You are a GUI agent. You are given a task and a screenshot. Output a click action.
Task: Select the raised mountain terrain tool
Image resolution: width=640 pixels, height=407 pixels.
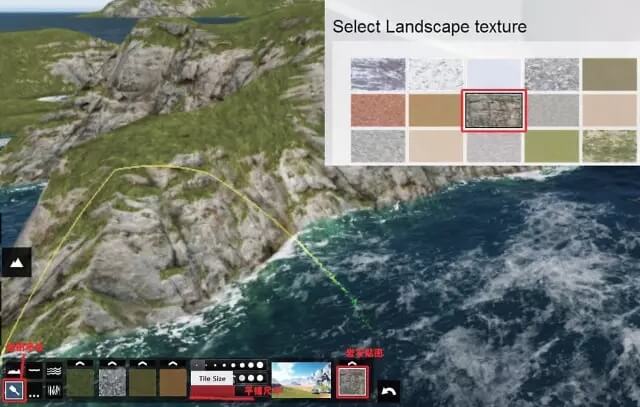point(12,370)
